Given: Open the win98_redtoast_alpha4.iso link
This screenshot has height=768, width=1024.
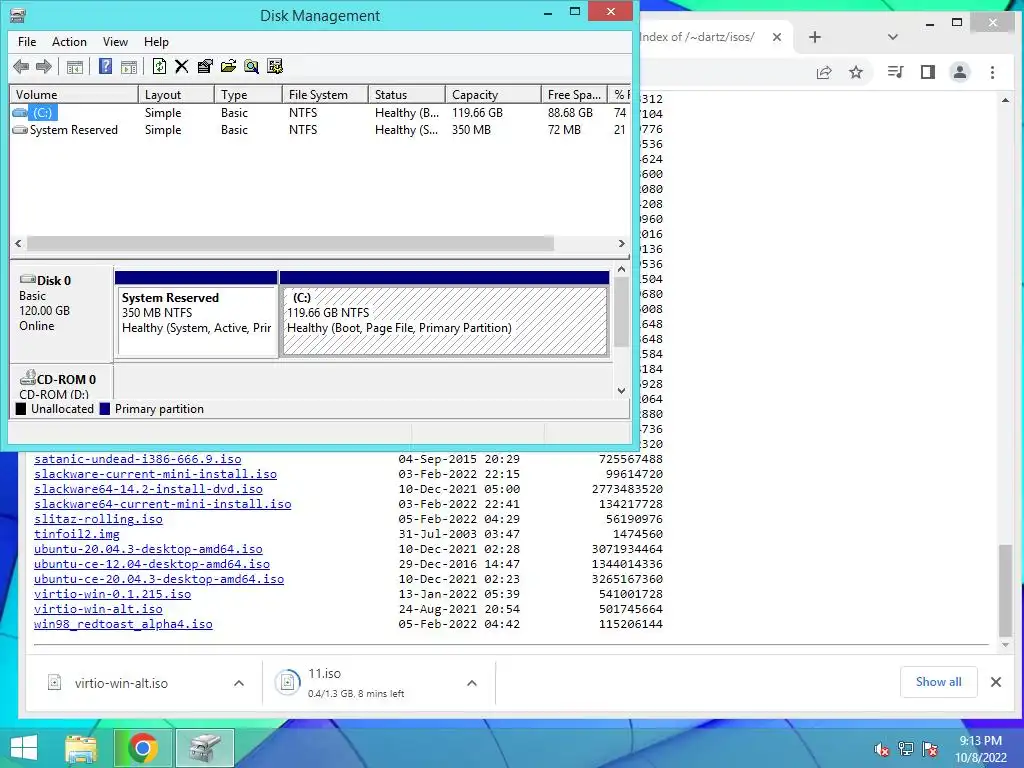Looking at the screenshot, I should point(123,624).
